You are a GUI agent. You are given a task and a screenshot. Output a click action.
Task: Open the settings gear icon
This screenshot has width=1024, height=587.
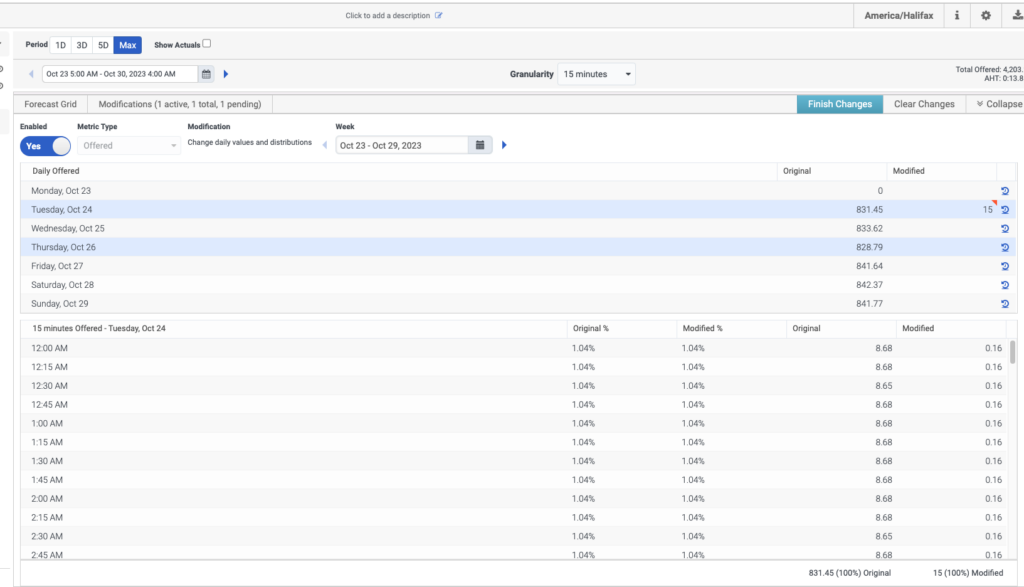point(985,16)
